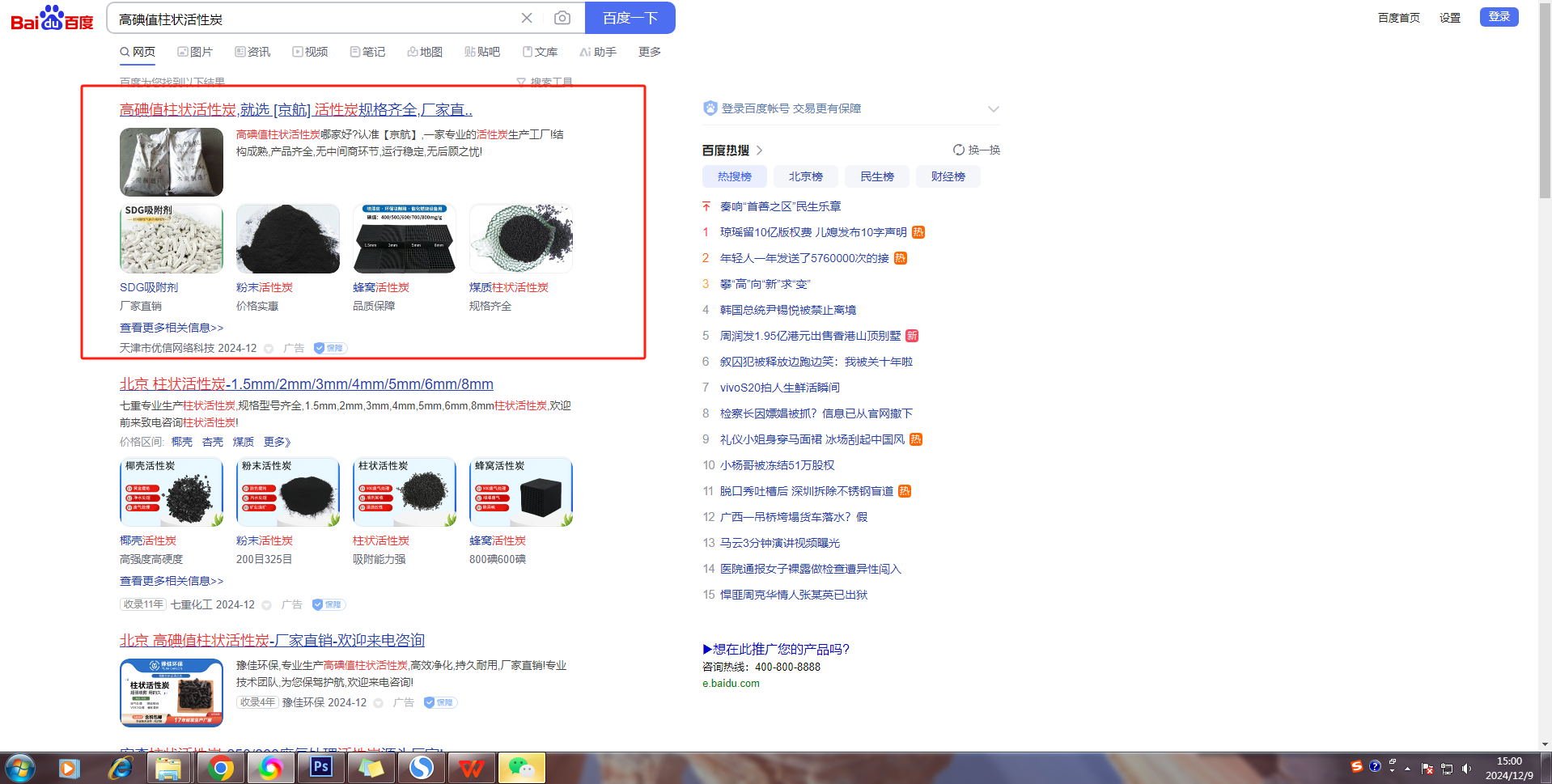This screenshot has width=1552, height=784.
Task: Select the 北京榜 tab
Action: click(806, 176)
